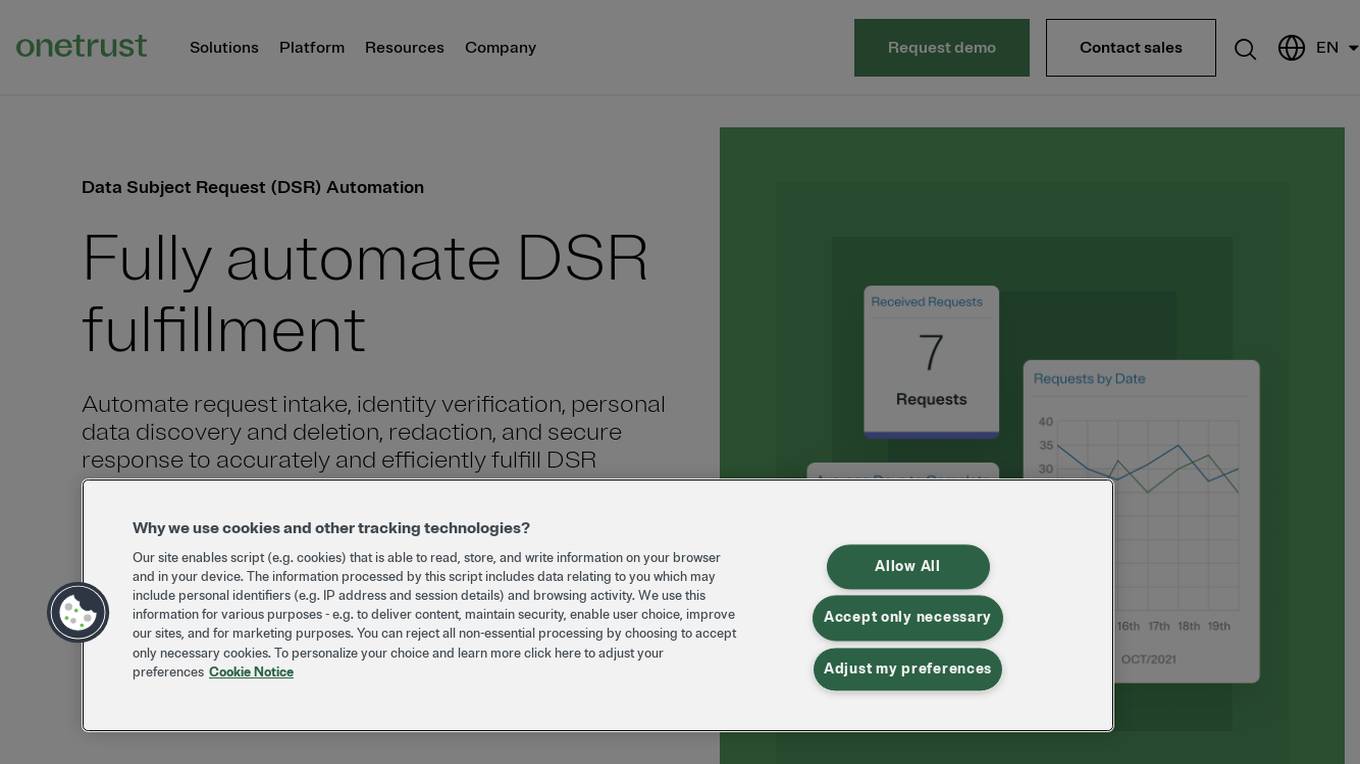Open the Resources menu

point(404,48)
